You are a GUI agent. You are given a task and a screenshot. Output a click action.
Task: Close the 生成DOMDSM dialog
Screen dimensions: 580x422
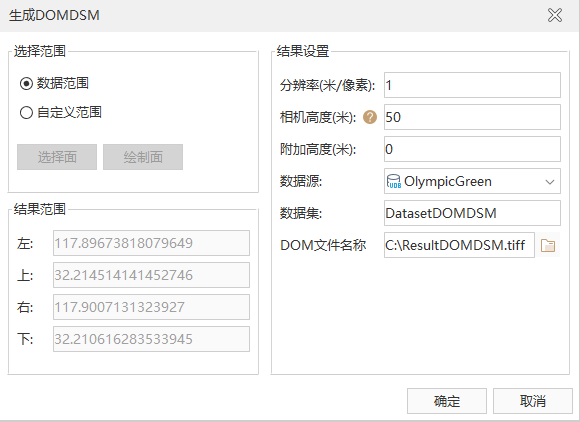[555, 16]
